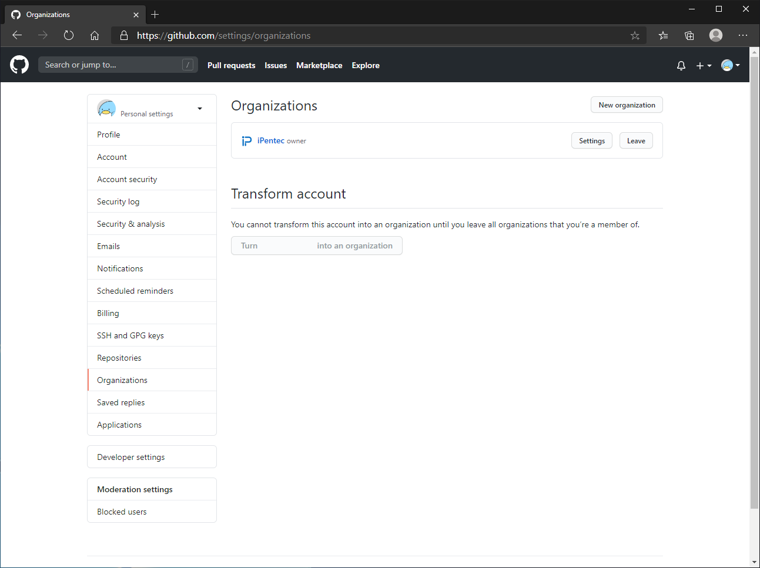Click the Transform account heading

tap(288, 194)
